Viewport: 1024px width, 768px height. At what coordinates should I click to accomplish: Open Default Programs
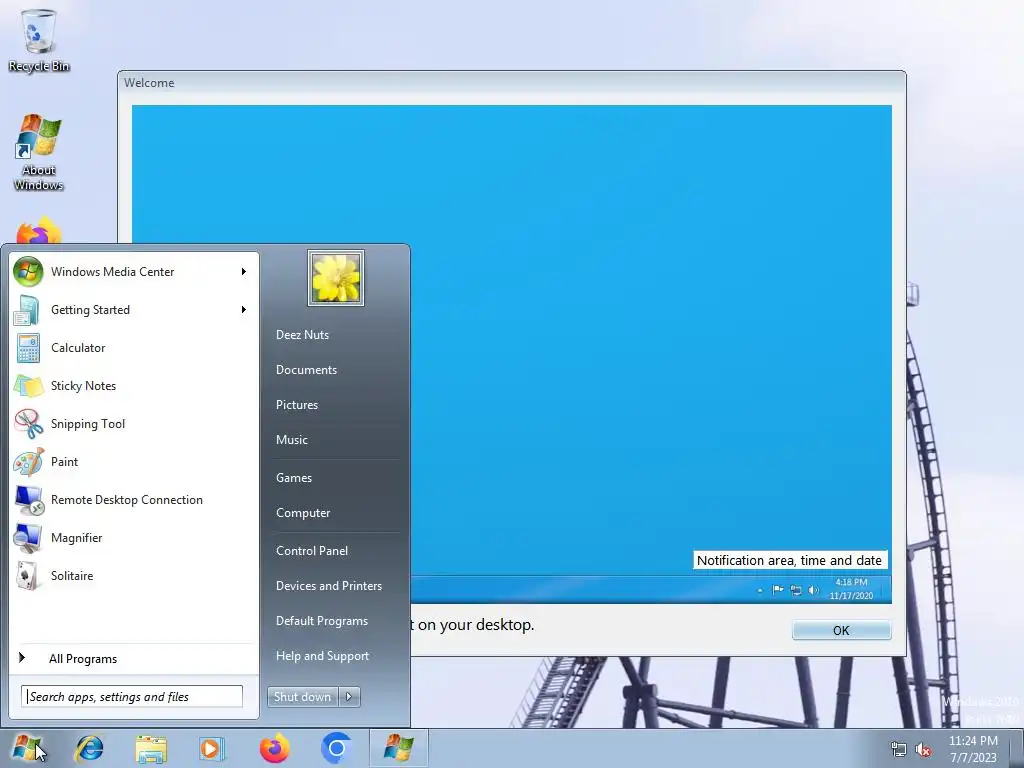click(x=321, y=621)
